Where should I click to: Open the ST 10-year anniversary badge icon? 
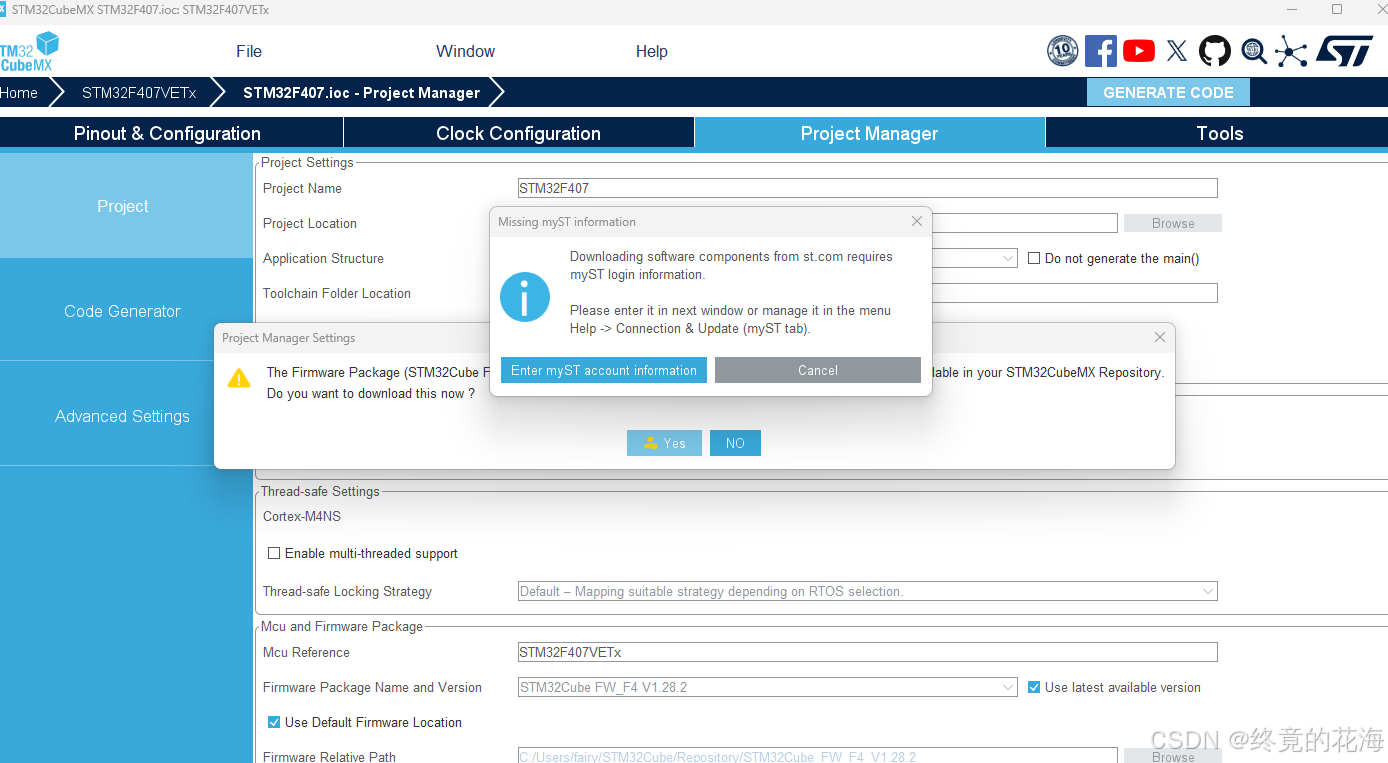1062,51
